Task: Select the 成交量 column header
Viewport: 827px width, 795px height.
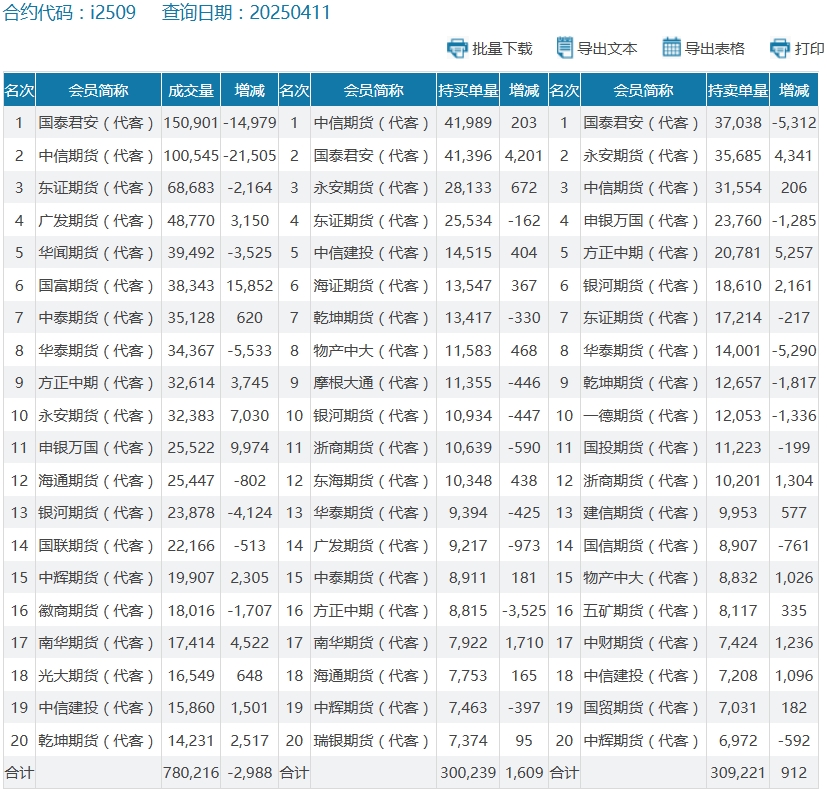Action: click(191, 90)
